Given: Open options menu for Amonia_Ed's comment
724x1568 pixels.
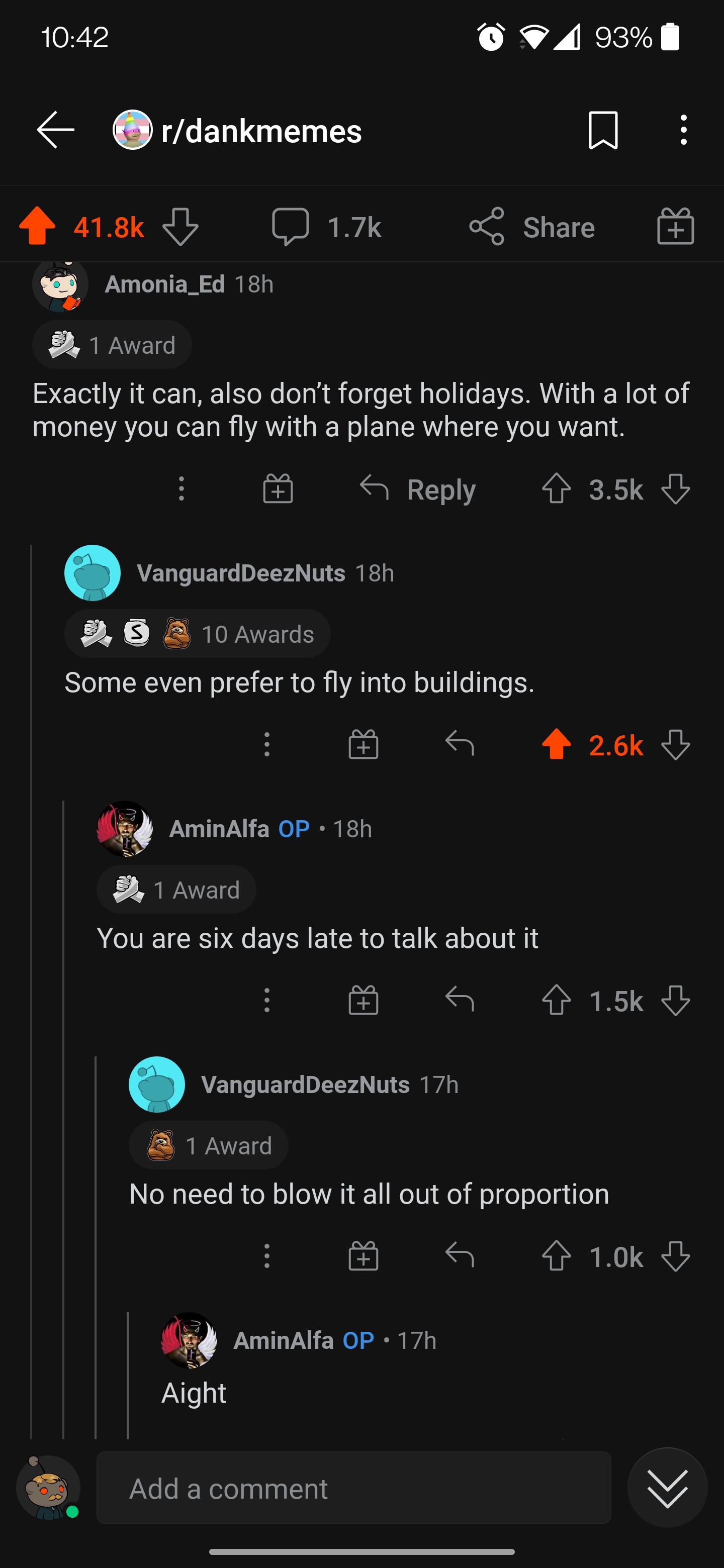Looking at the screenshot, I should click(x=181, y=489).
